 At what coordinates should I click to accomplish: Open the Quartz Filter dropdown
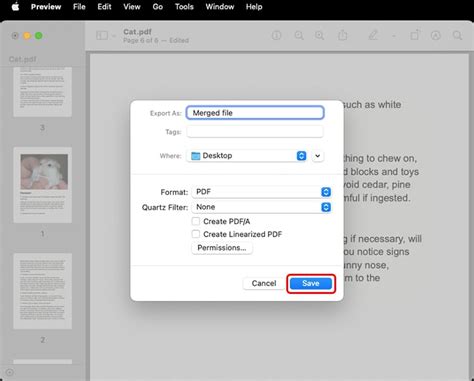(x=261, y=207)
